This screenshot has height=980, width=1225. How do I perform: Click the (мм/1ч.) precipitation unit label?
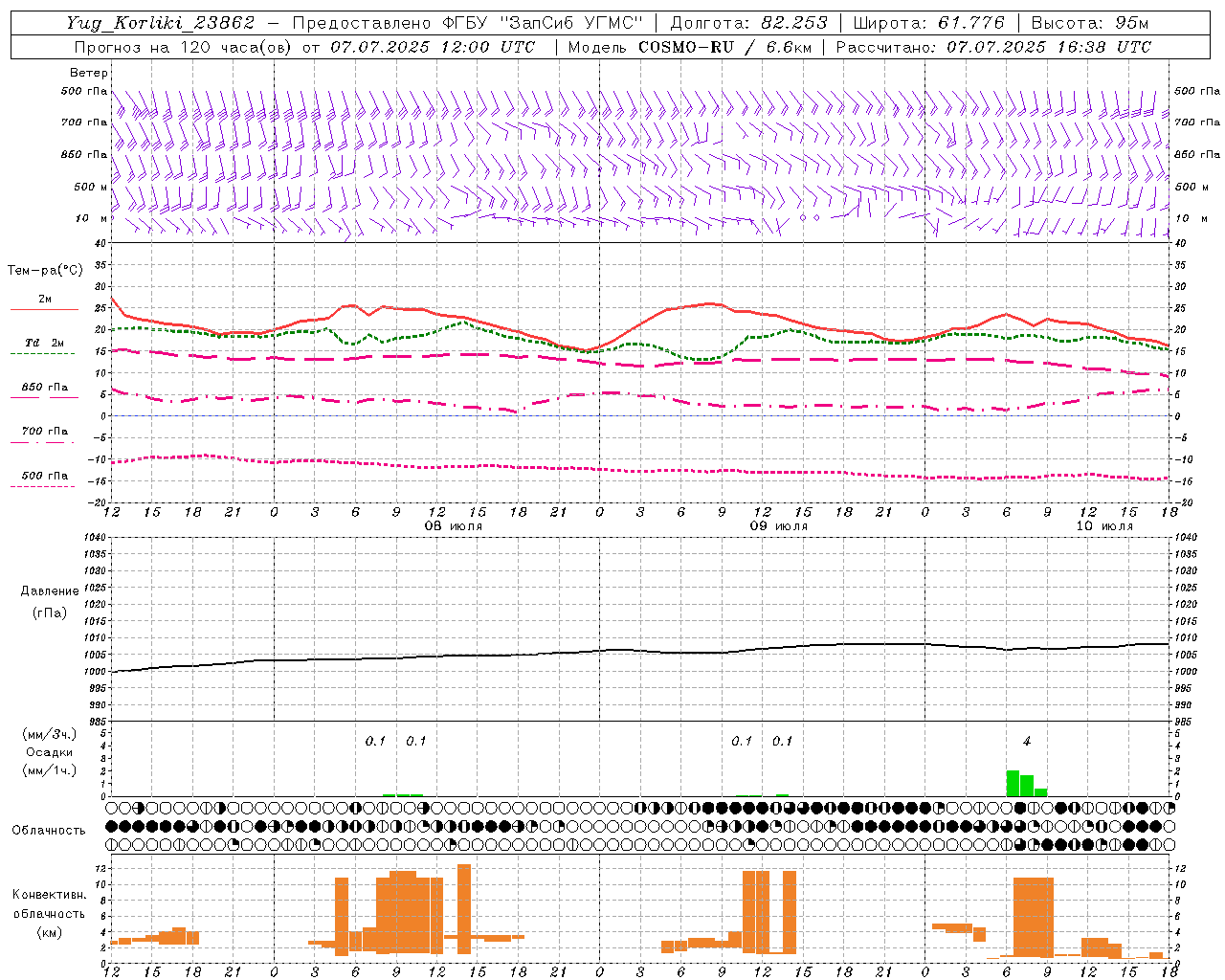coord(48,770)
